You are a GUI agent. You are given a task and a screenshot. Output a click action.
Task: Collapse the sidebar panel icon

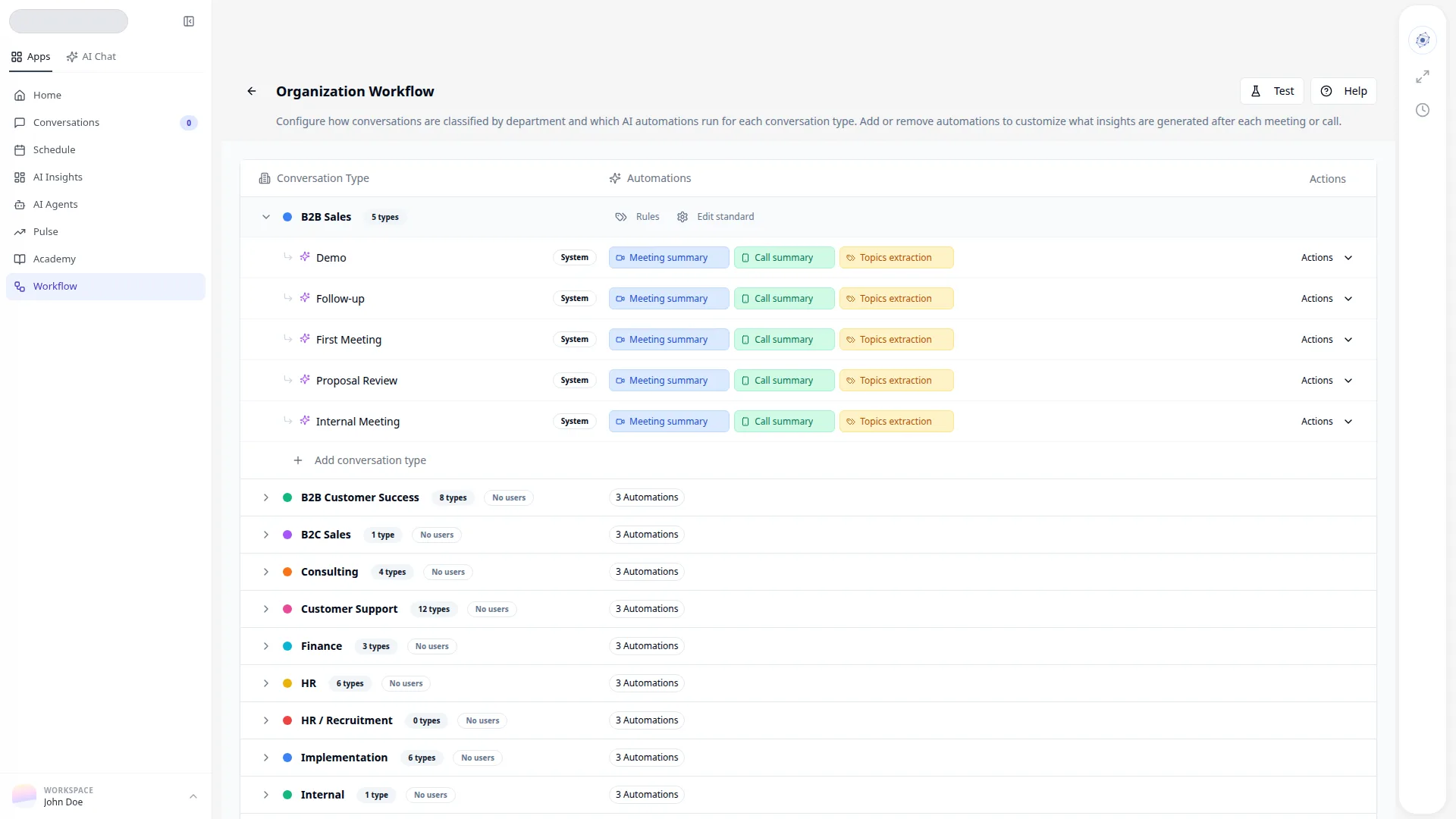click(x=189, y=21)
